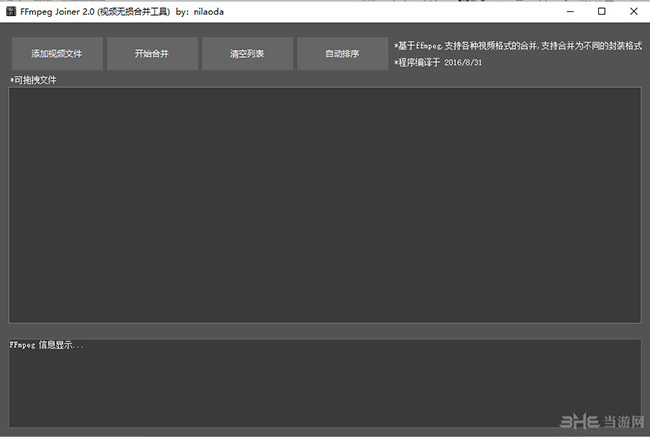
Task: Maximize the FFmpeg Joiner window
Action: [602, 12]
